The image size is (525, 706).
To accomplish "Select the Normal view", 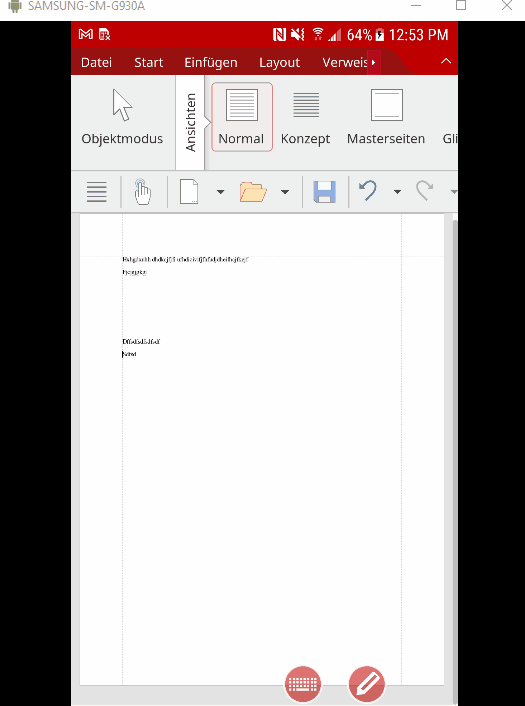I will click(242, 117).
